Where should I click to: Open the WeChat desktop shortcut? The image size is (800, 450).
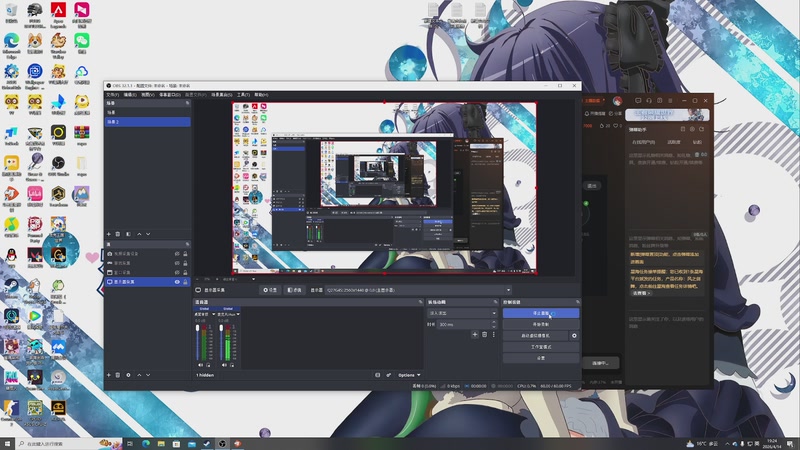[x=82, y=44]
